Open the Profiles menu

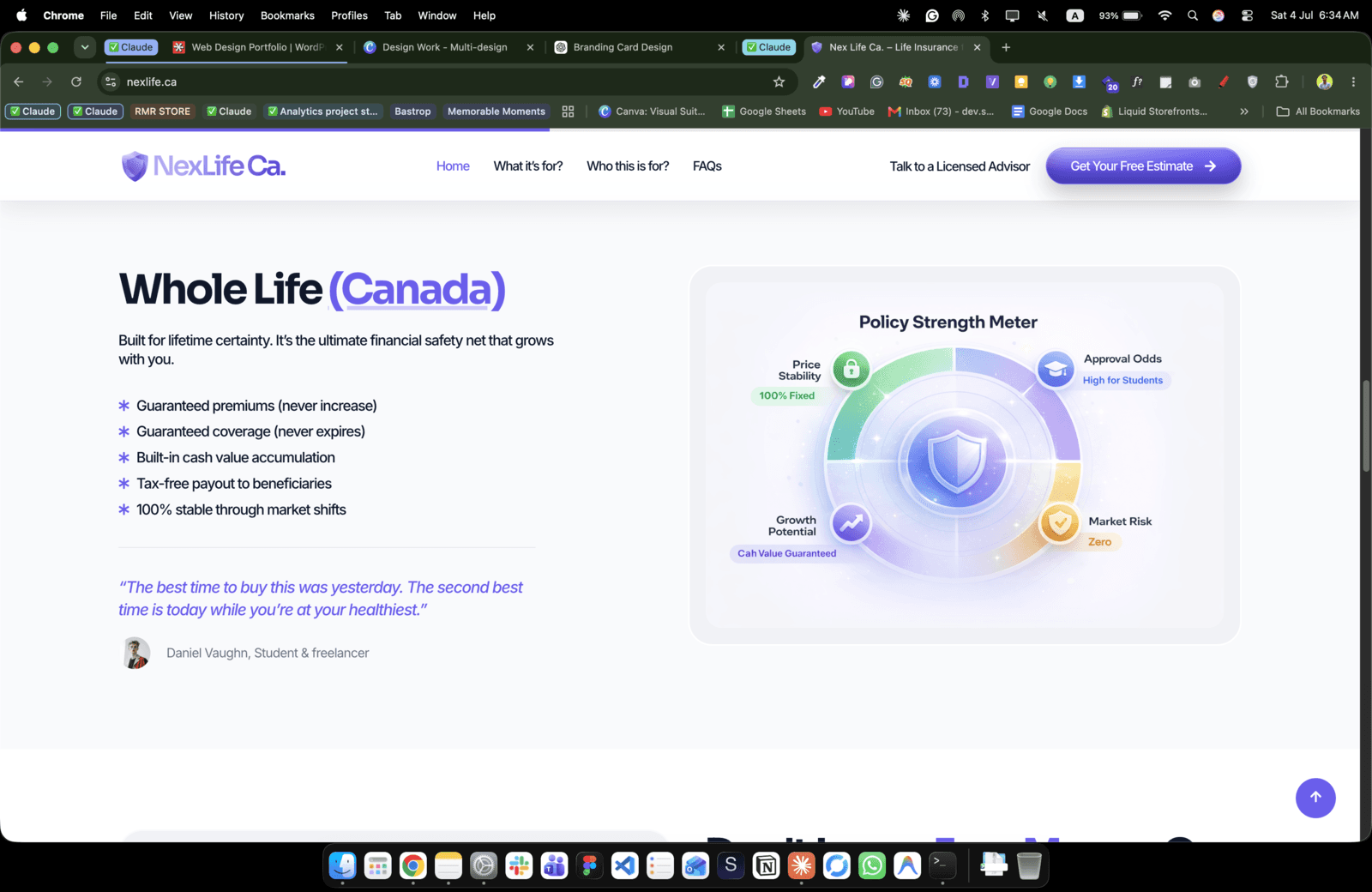pos(349,15)
